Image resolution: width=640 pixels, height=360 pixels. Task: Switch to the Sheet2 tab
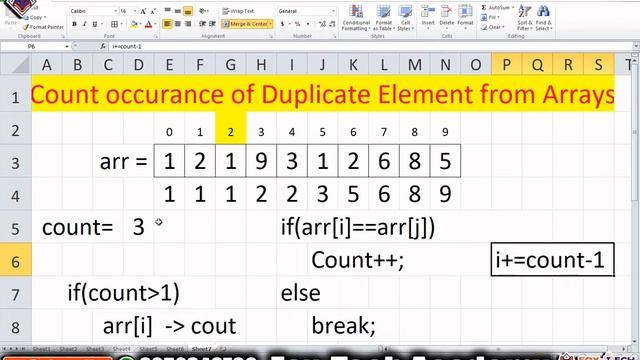tap(68, 349)
